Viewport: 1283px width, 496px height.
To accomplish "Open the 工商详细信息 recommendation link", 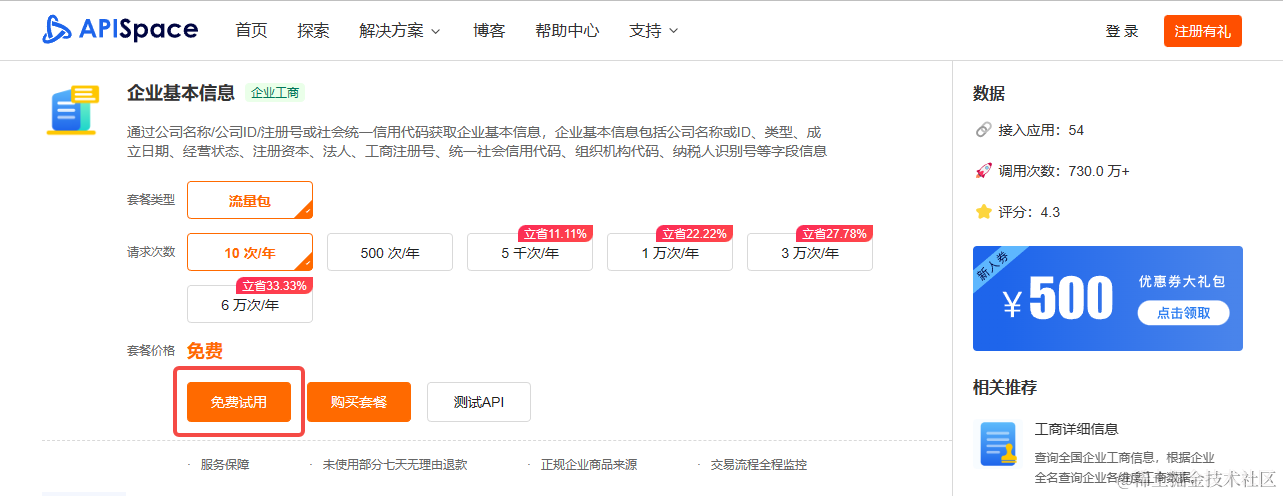I will 1076,429.
